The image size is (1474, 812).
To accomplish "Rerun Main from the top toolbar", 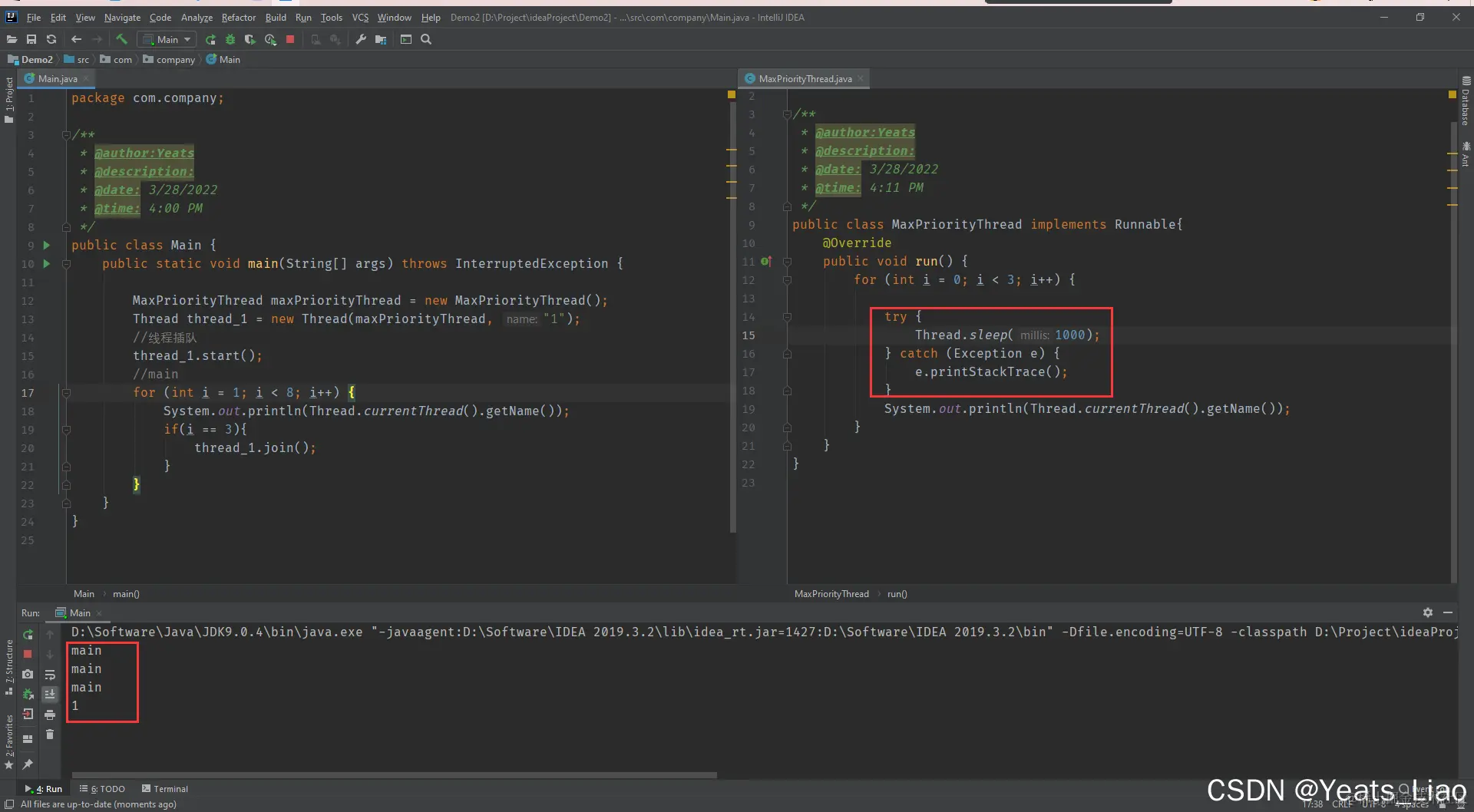I will click(x=210, y=39).
